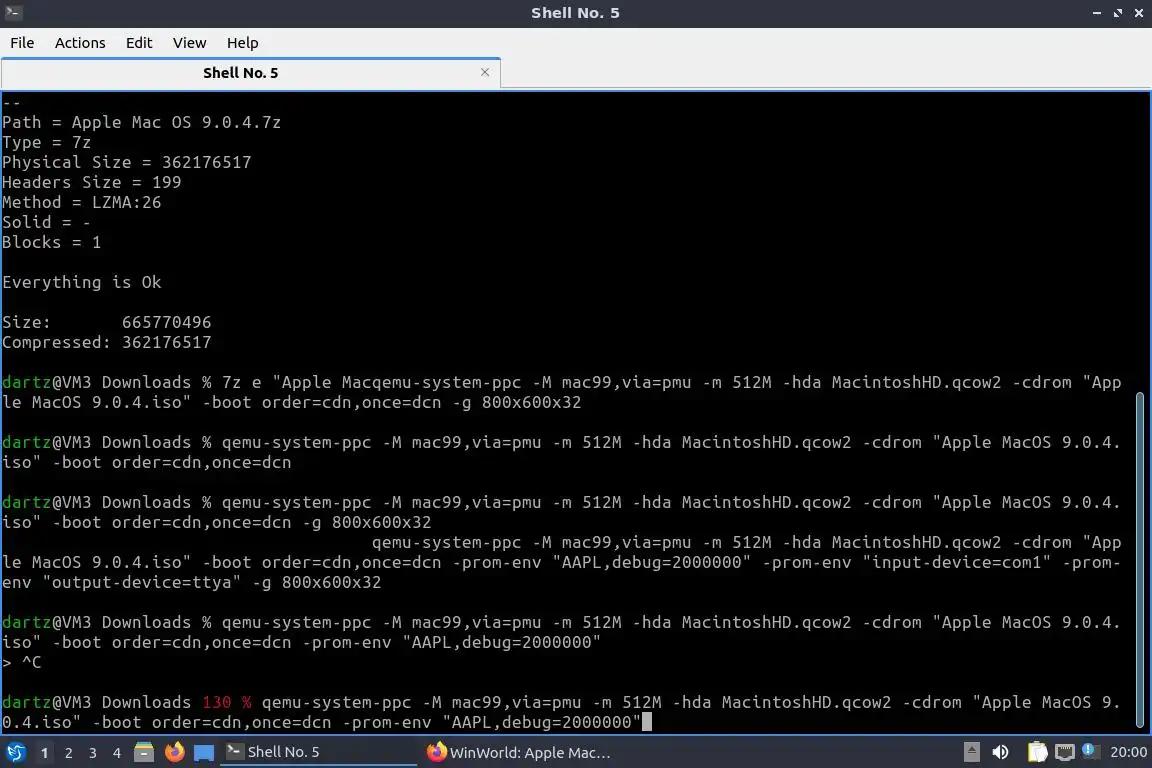Click the 'Physical Size = 362176517' line
This screenshot has height=768, width=1152.
[126, 162]
